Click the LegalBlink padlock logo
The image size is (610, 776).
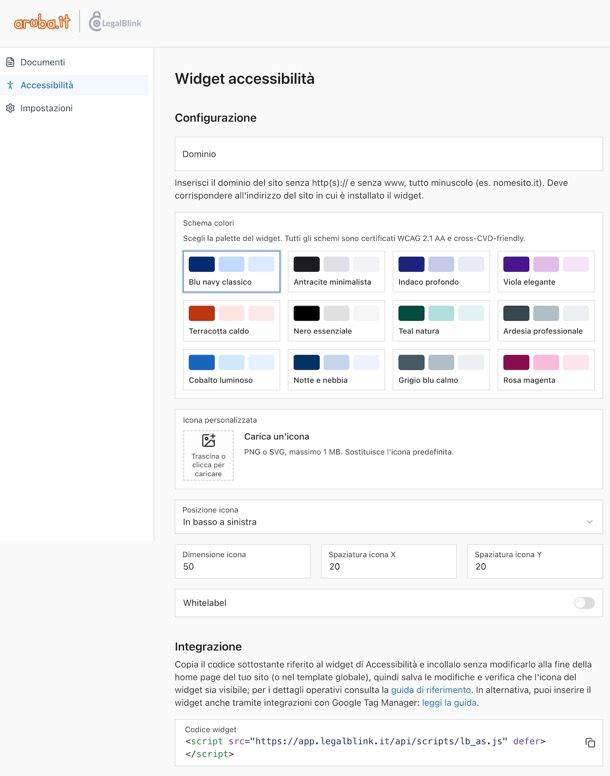point(115,22)
